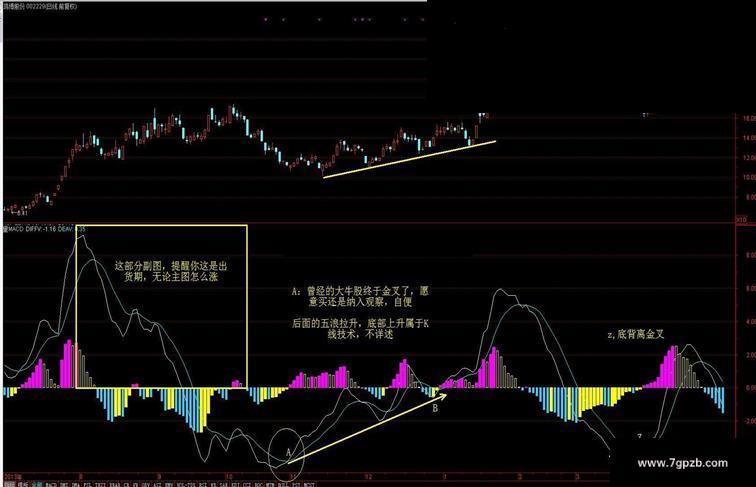Choose the ROC indicator tab
Viewport: 756px width, 487px height.
(259, 484)
